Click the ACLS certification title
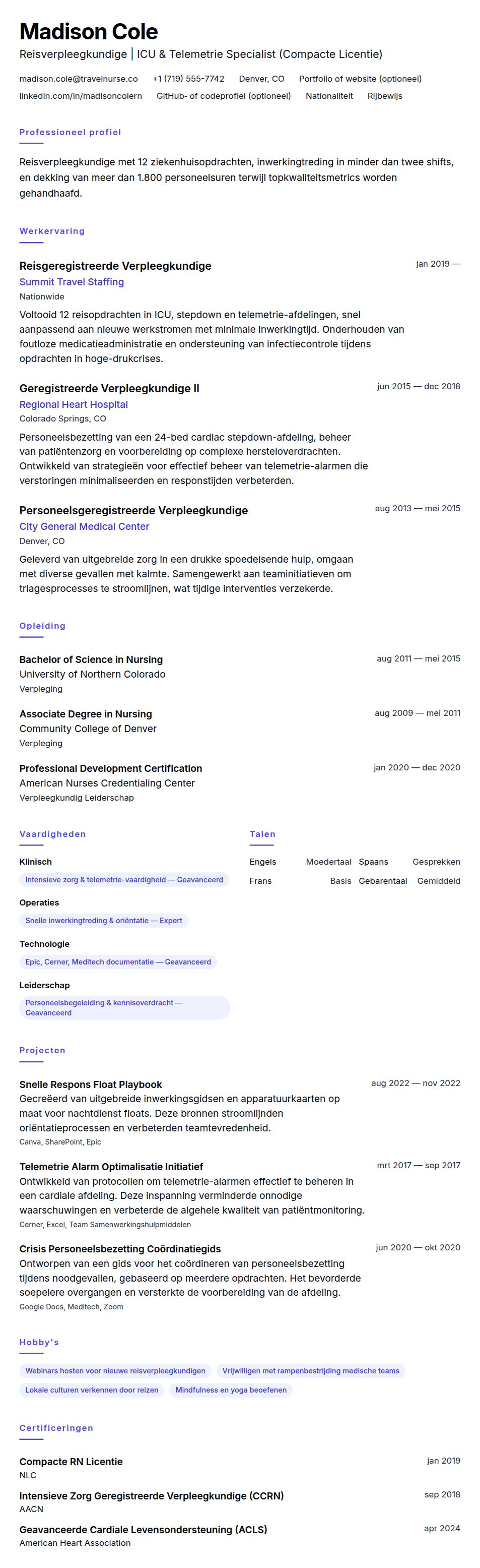The width and height of the screenshot is (480, 1568). [x=143, y=1530]
